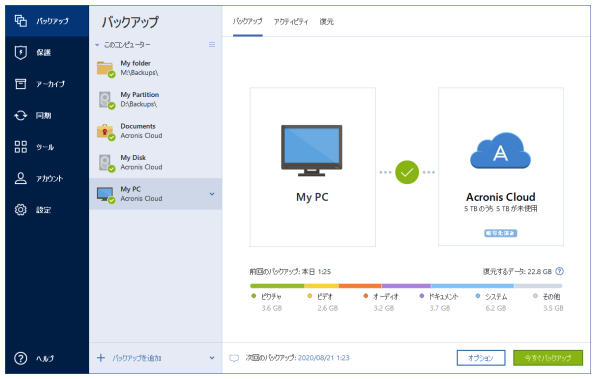Collapse the このコンピューター group
600x379 pixels.
[x=97, y=45]
